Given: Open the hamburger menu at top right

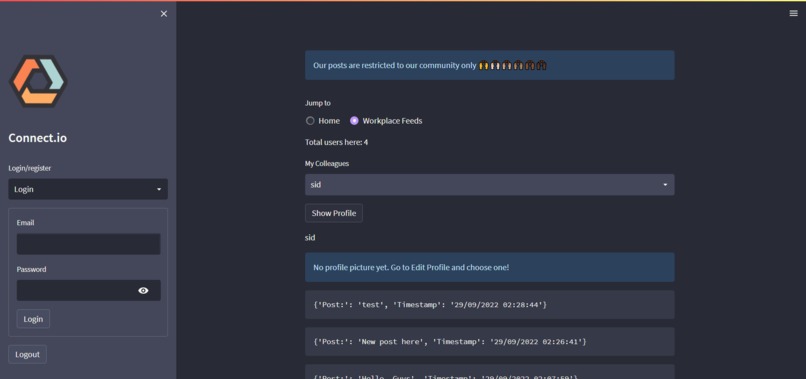Looking at the screenshot, I should point(793,13).
